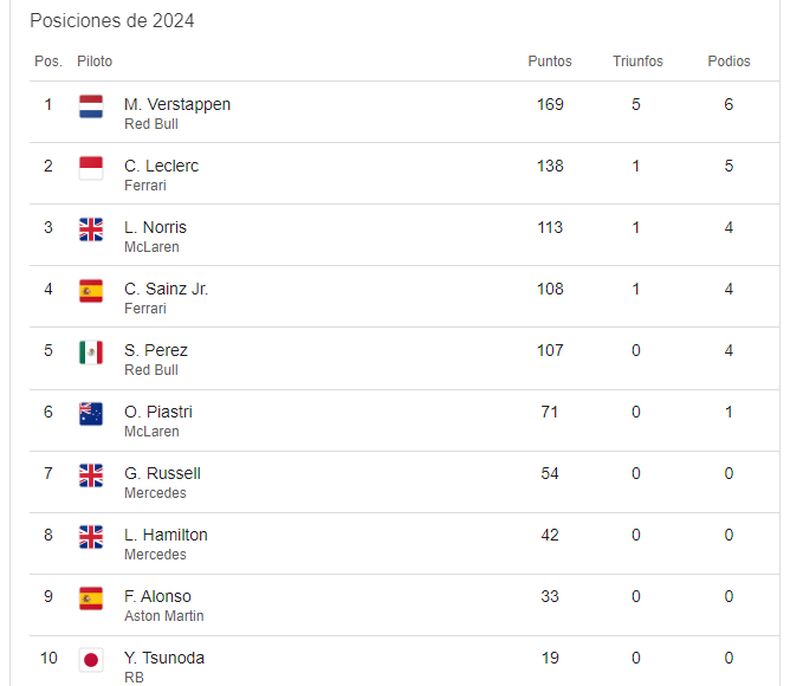Image resolution: width=790 pixels, height=686 pixels.
Task: Click the UK flag next to L. Norris
Action: [91, 229]
